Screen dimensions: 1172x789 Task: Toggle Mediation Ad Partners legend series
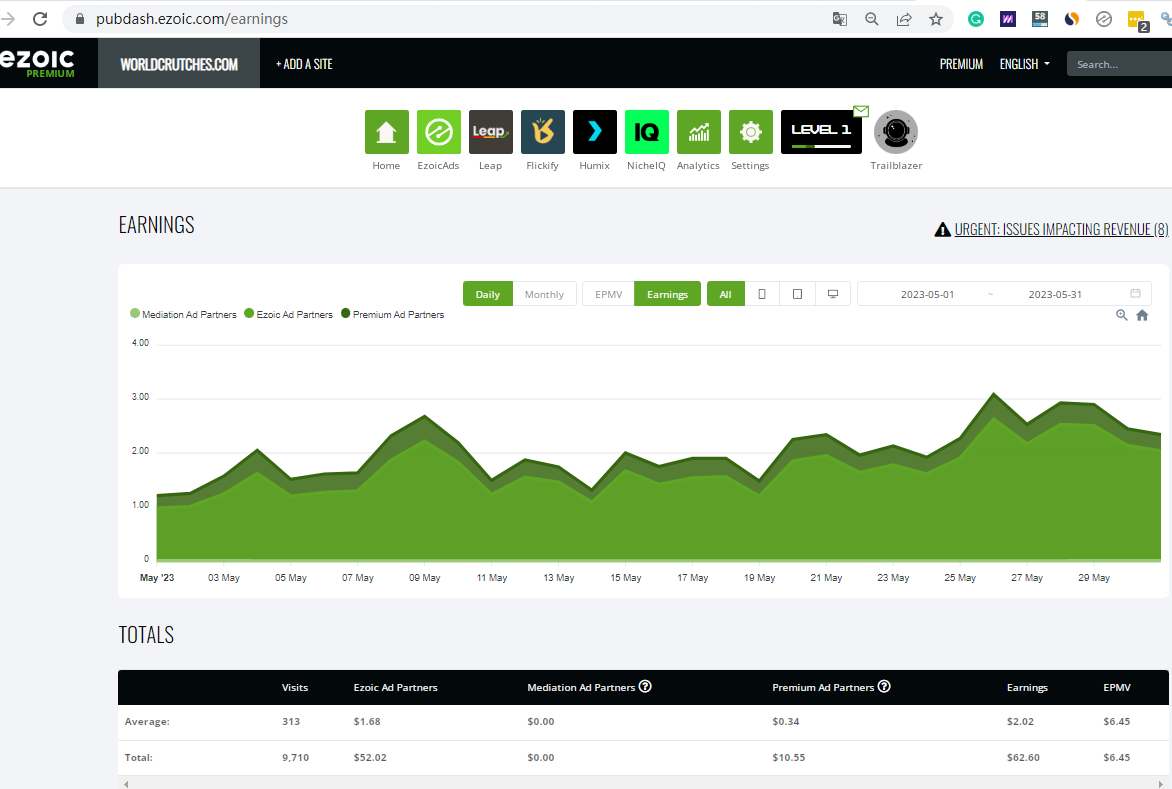(x=183, y=315)
